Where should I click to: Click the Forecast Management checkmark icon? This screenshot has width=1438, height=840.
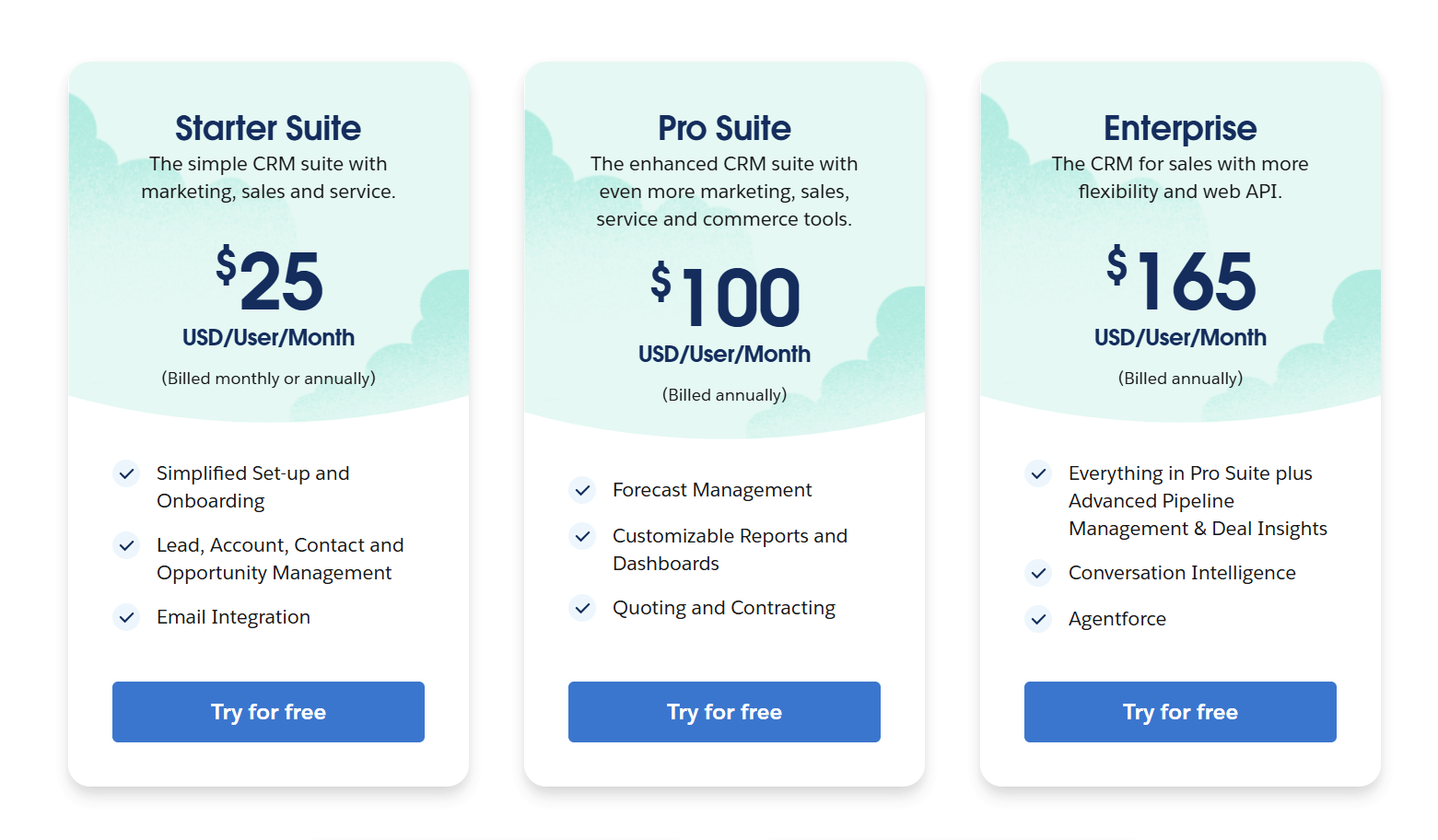click(x=582, y=491)
